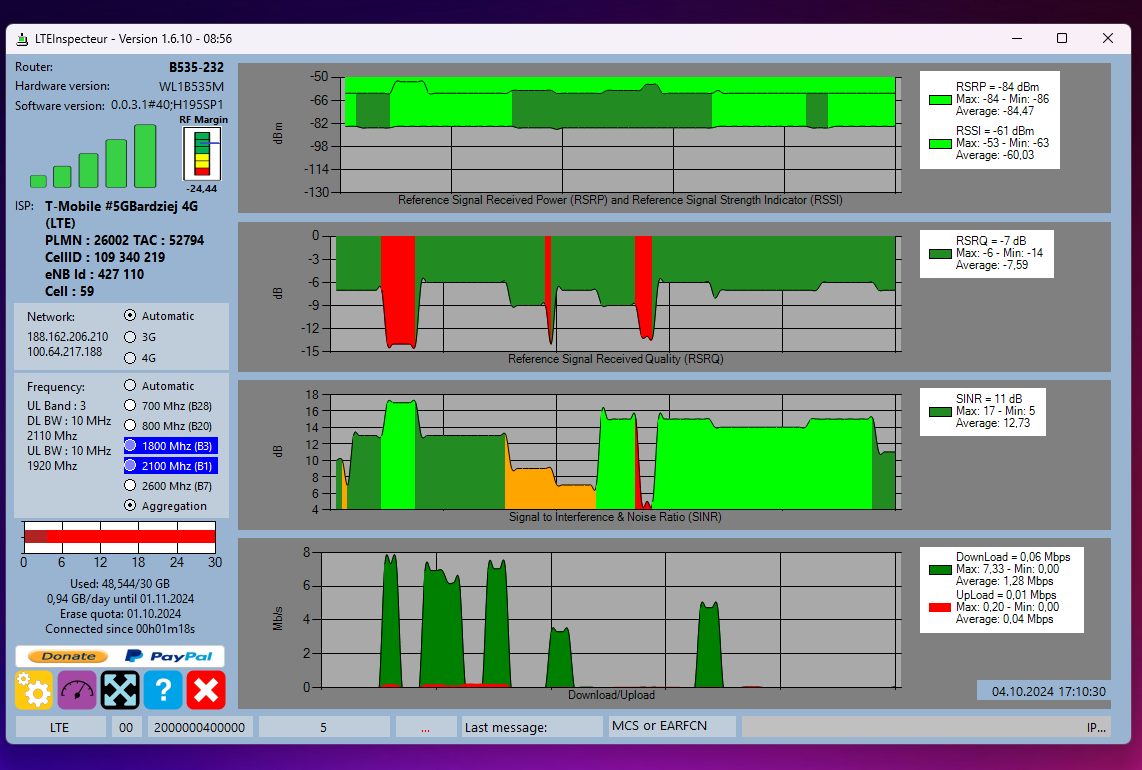Click the Erase quota: 01.10.2024 text
This screenshot has width=1142, height=770.
coord(120,614)
